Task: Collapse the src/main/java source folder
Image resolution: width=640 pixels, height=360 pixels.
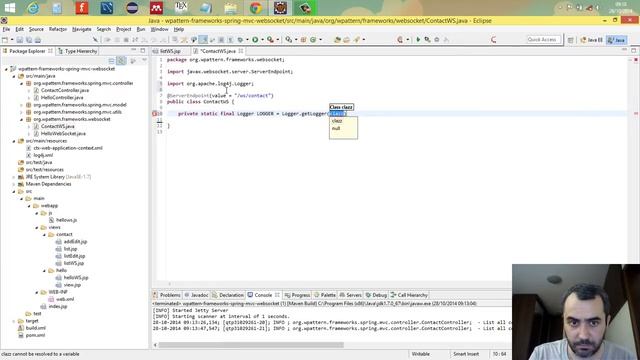Action: 14,76
